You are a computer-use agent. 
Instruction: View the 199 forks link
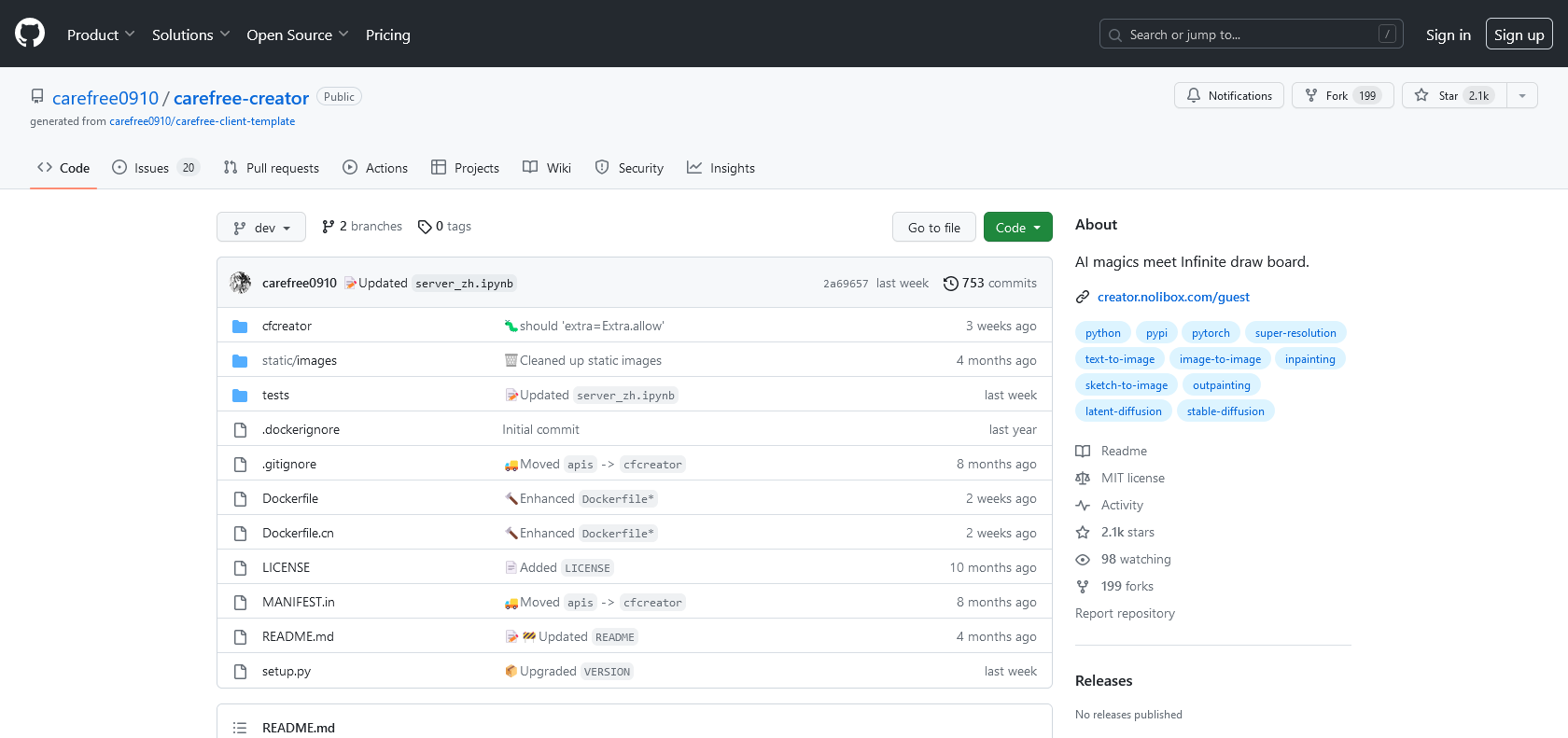click(x=1115, y=586)
